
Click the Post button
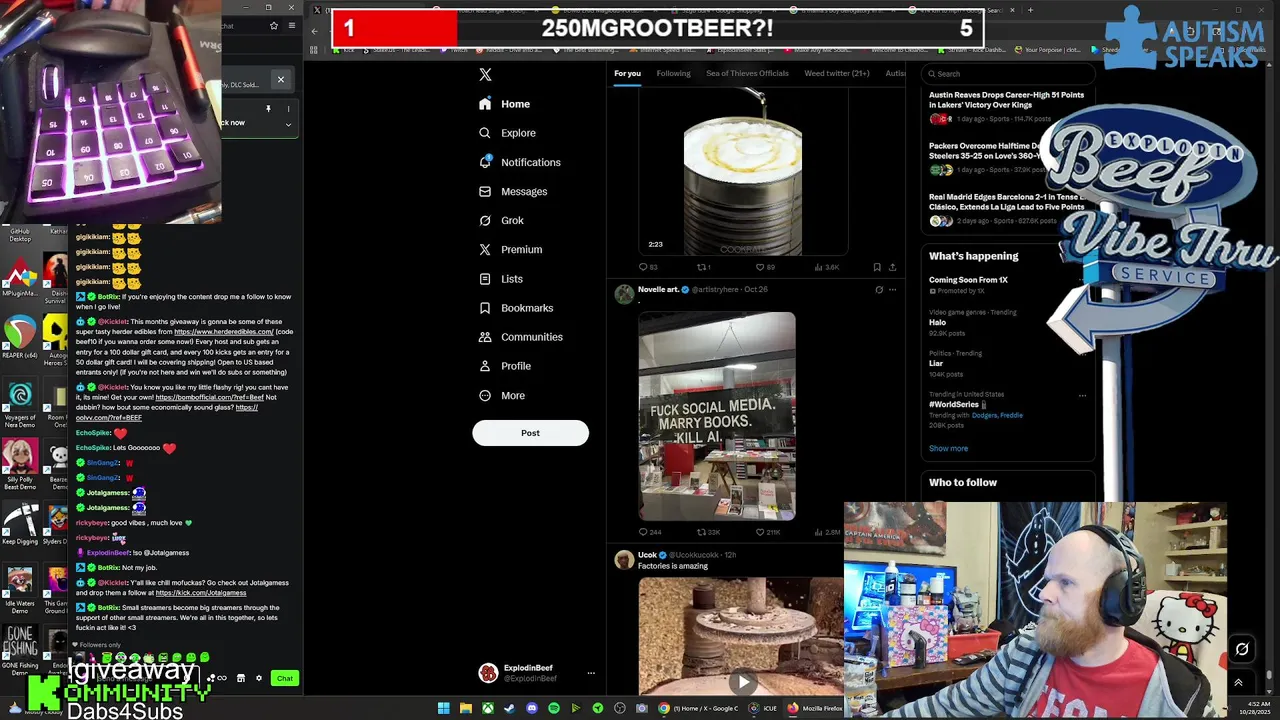530,433
